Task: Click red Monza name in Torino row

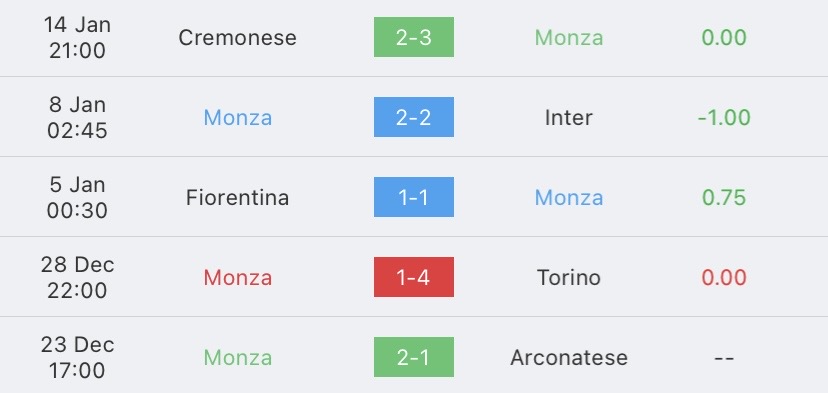Action: [x=238, y=277]
